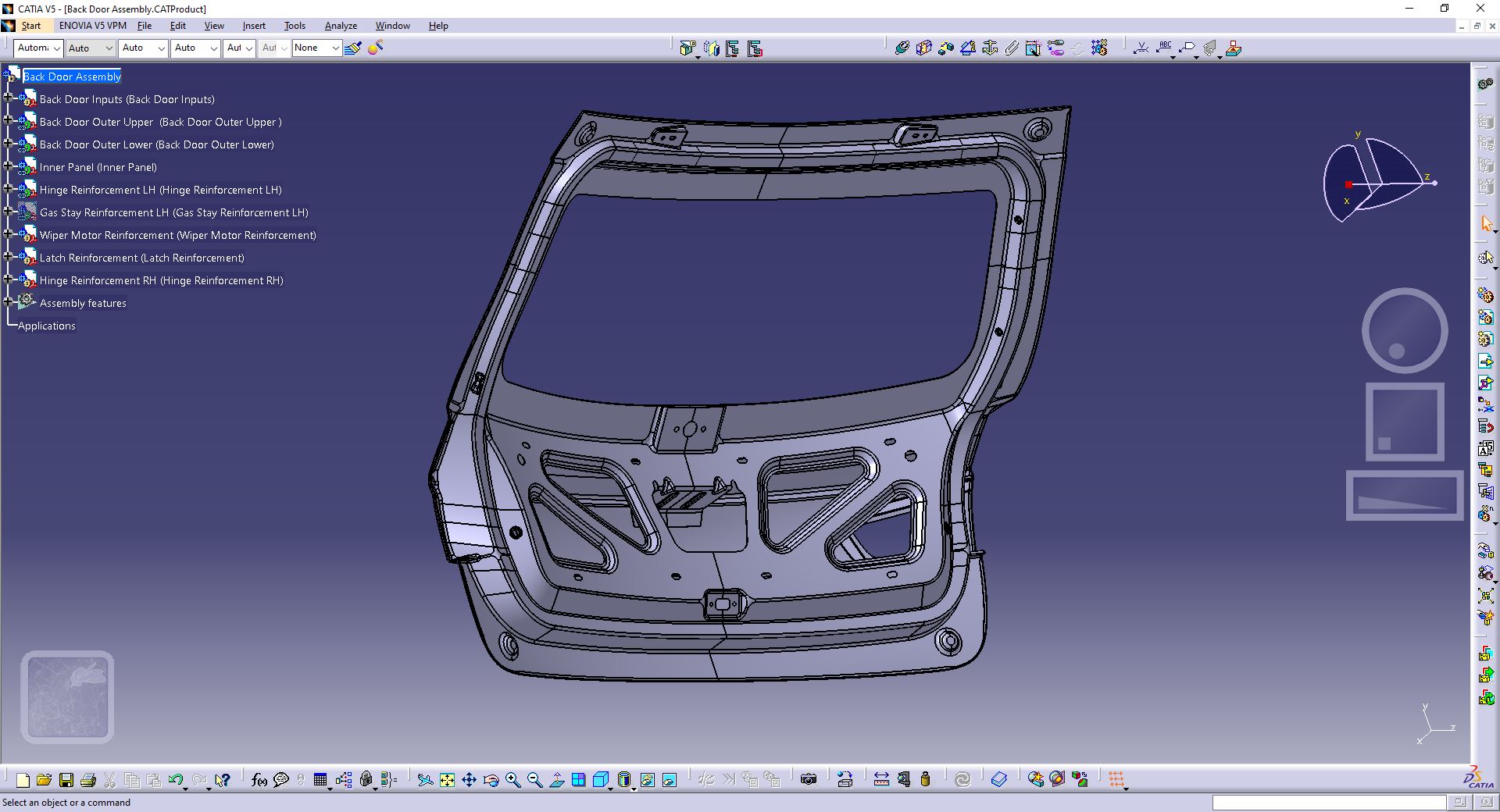Click the Formula f(x) icon
This screenshot has height=812, width=1500.
pos(259,780)
